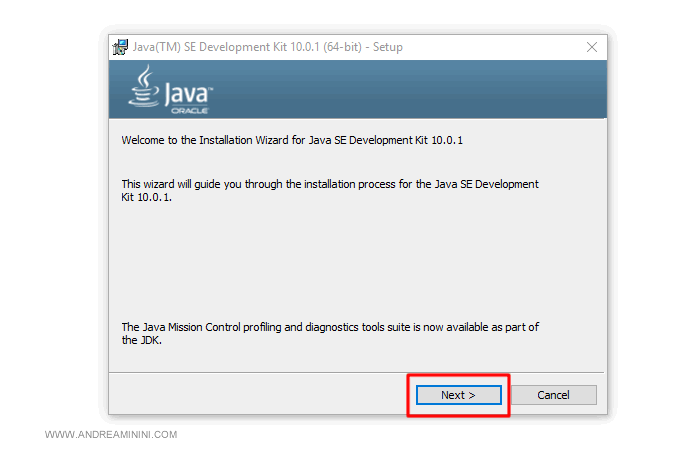Click the Java installer icon in title bar
Image resolution: width=700 pixels, height=450 pixels.
click(121, 47)
